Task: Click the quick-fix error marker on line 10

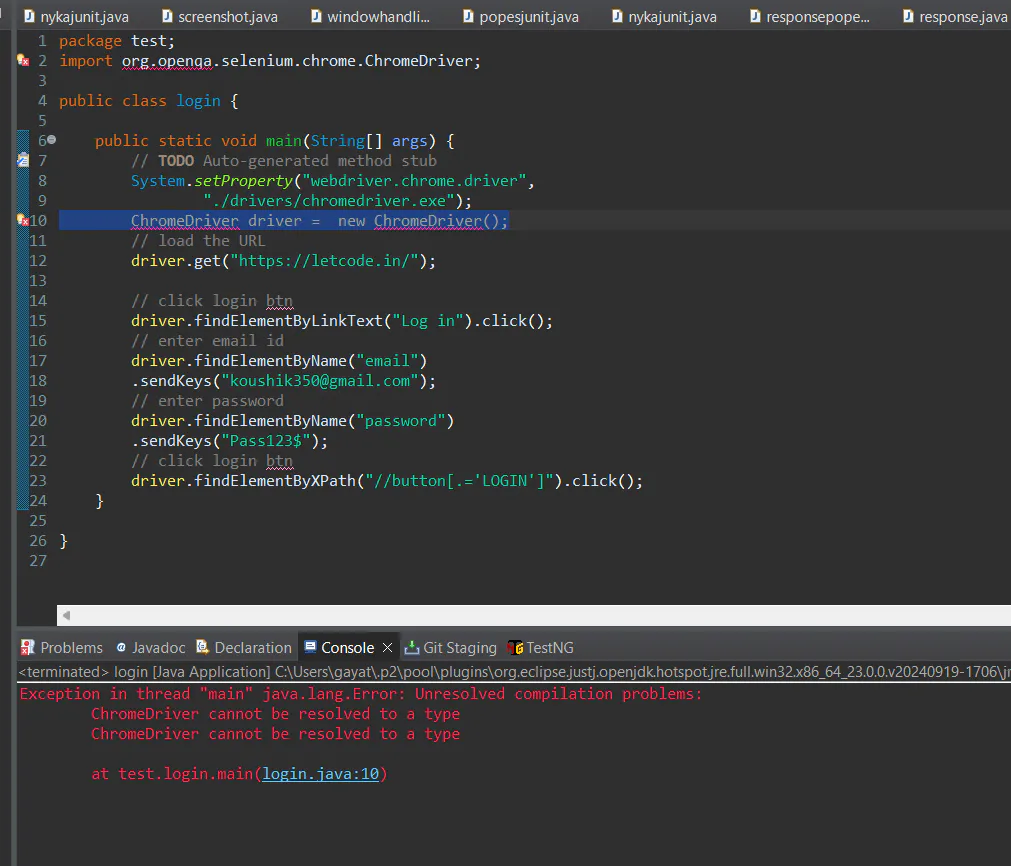Action: pos(23,221)
